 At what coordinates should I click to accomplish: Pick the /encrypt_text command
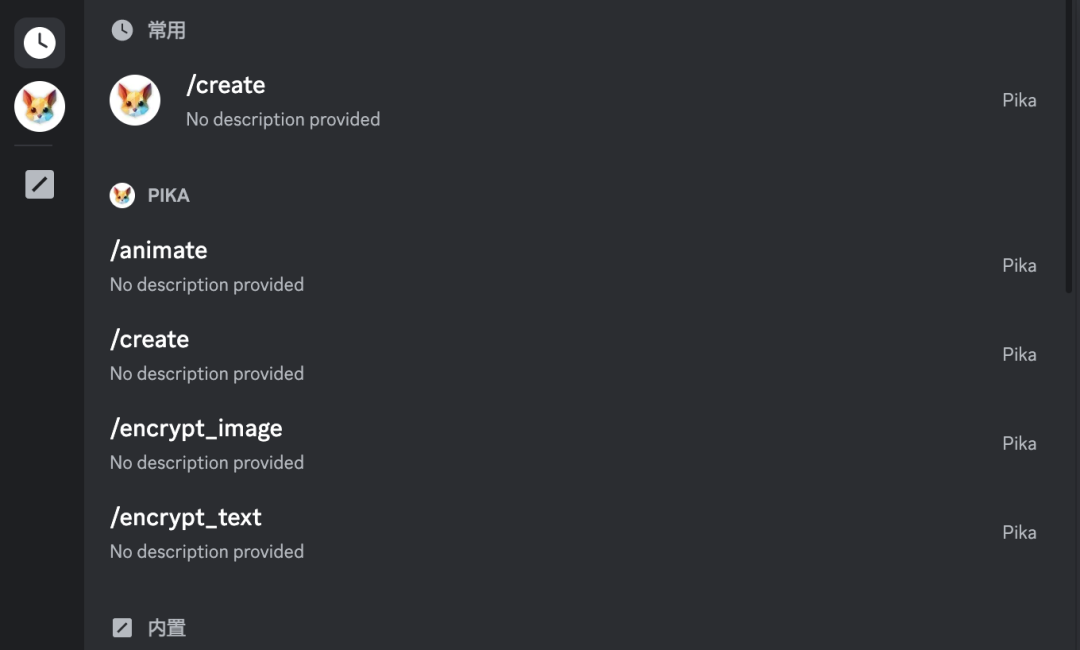coord(186,517)
